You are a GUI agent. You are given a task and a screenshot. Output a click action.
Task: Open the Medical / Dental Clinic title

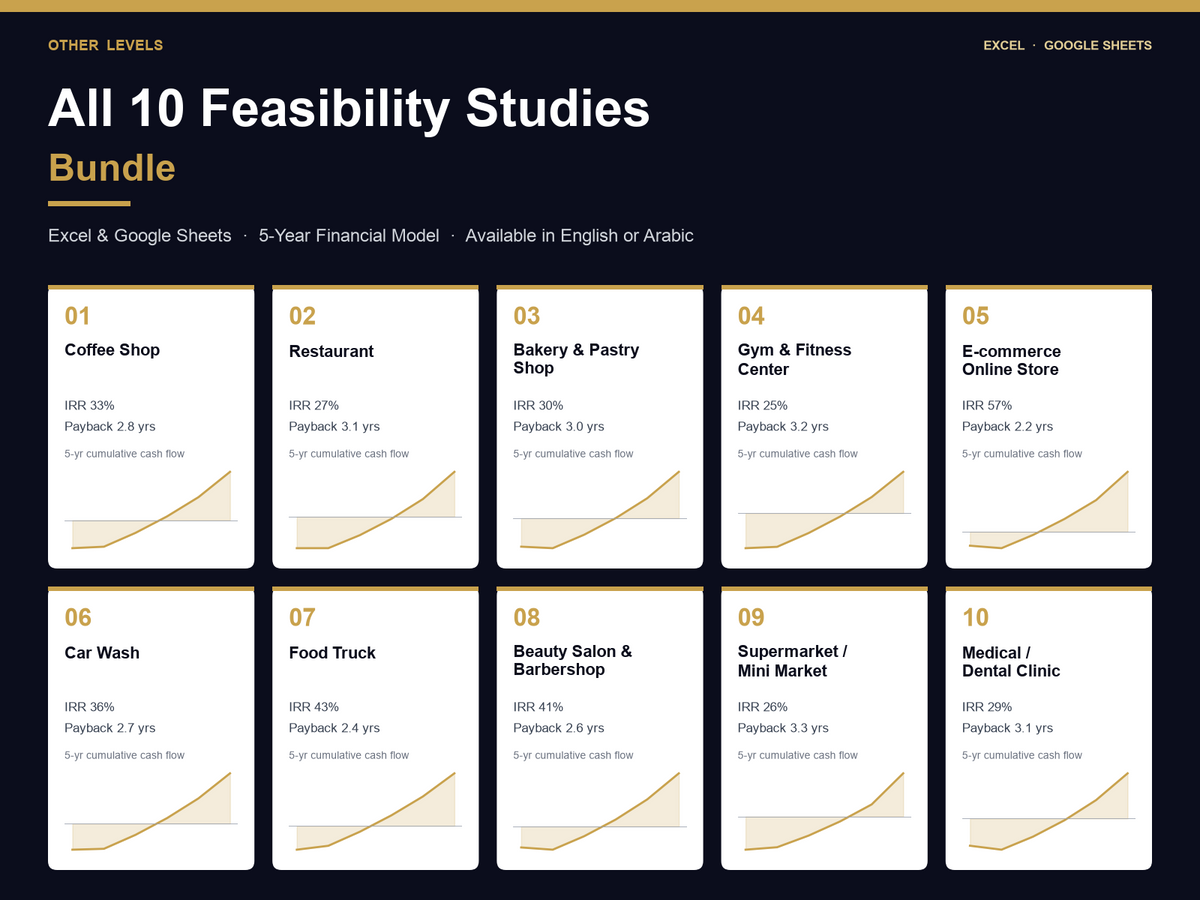click(1011, 661)
